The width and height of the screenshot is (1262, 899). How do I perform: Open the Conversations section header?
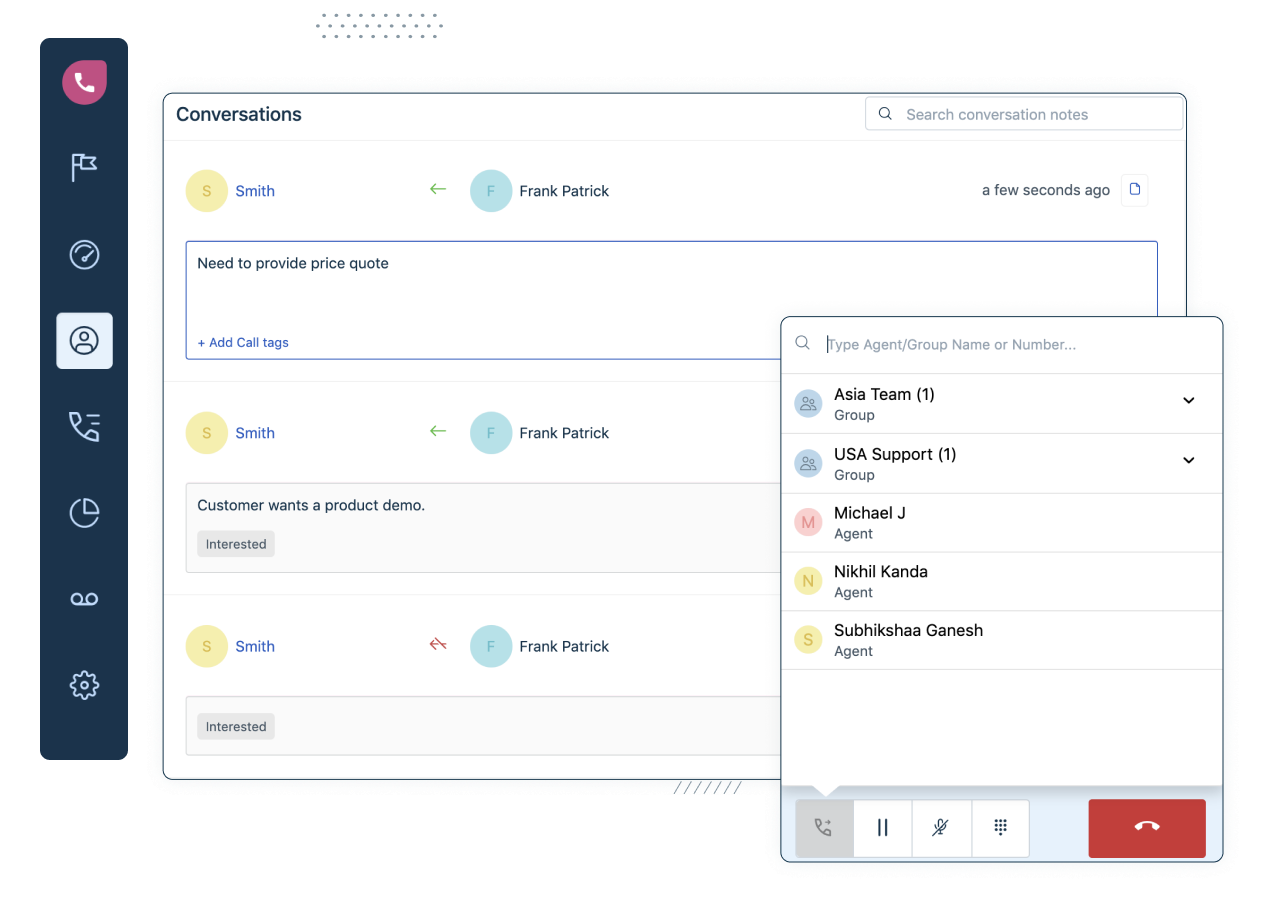(x=238, y=114)
